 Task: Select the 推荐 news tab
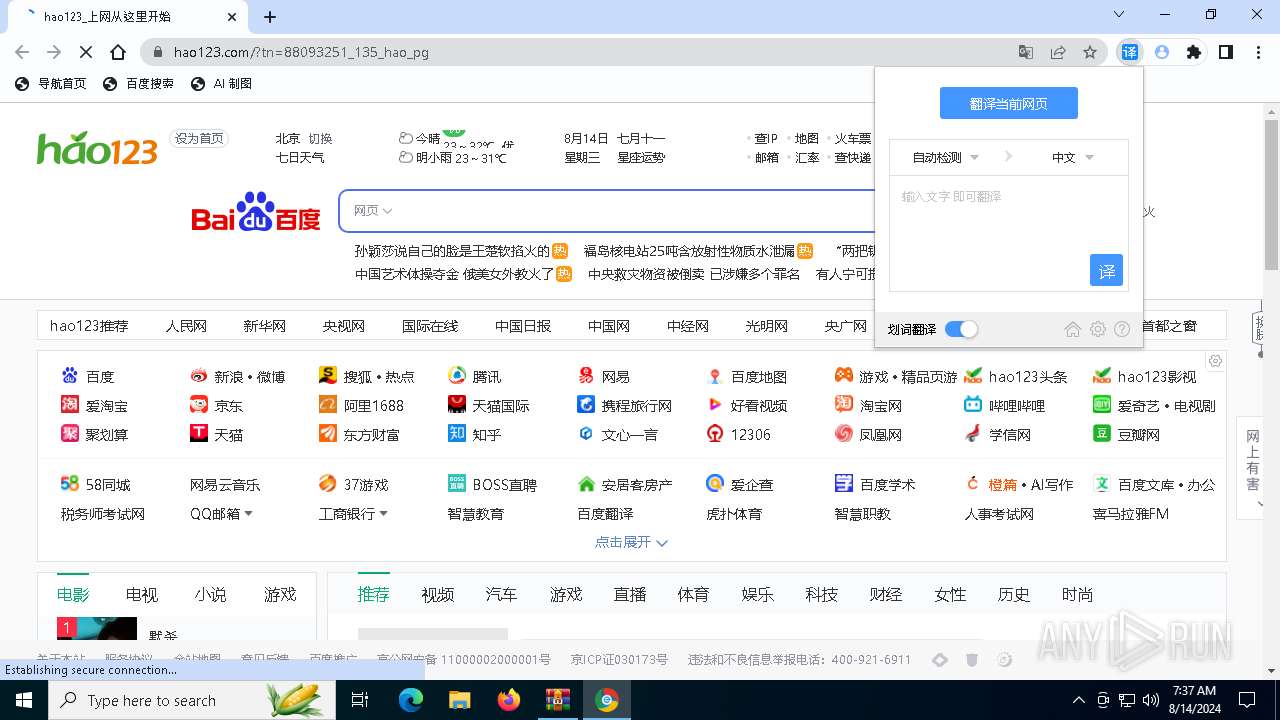click(x=373, y=594)
